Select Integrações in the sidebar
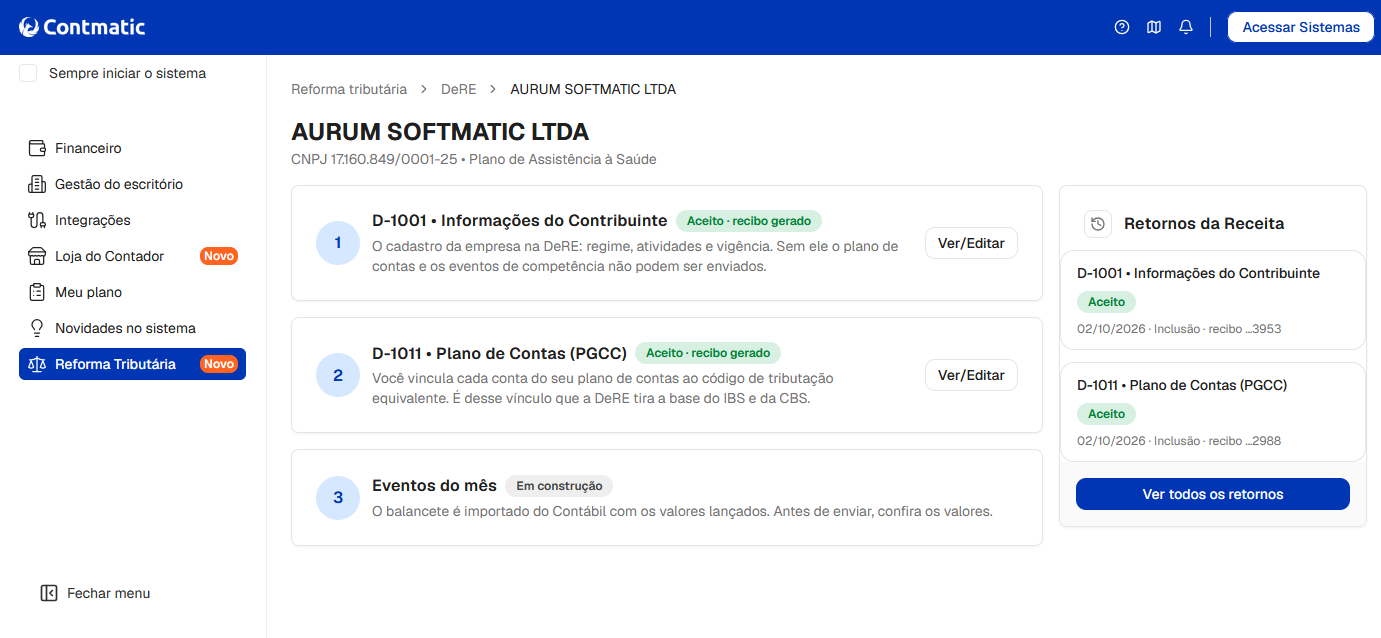This screenshot has width=1381, height=638. tap(132, 220)
